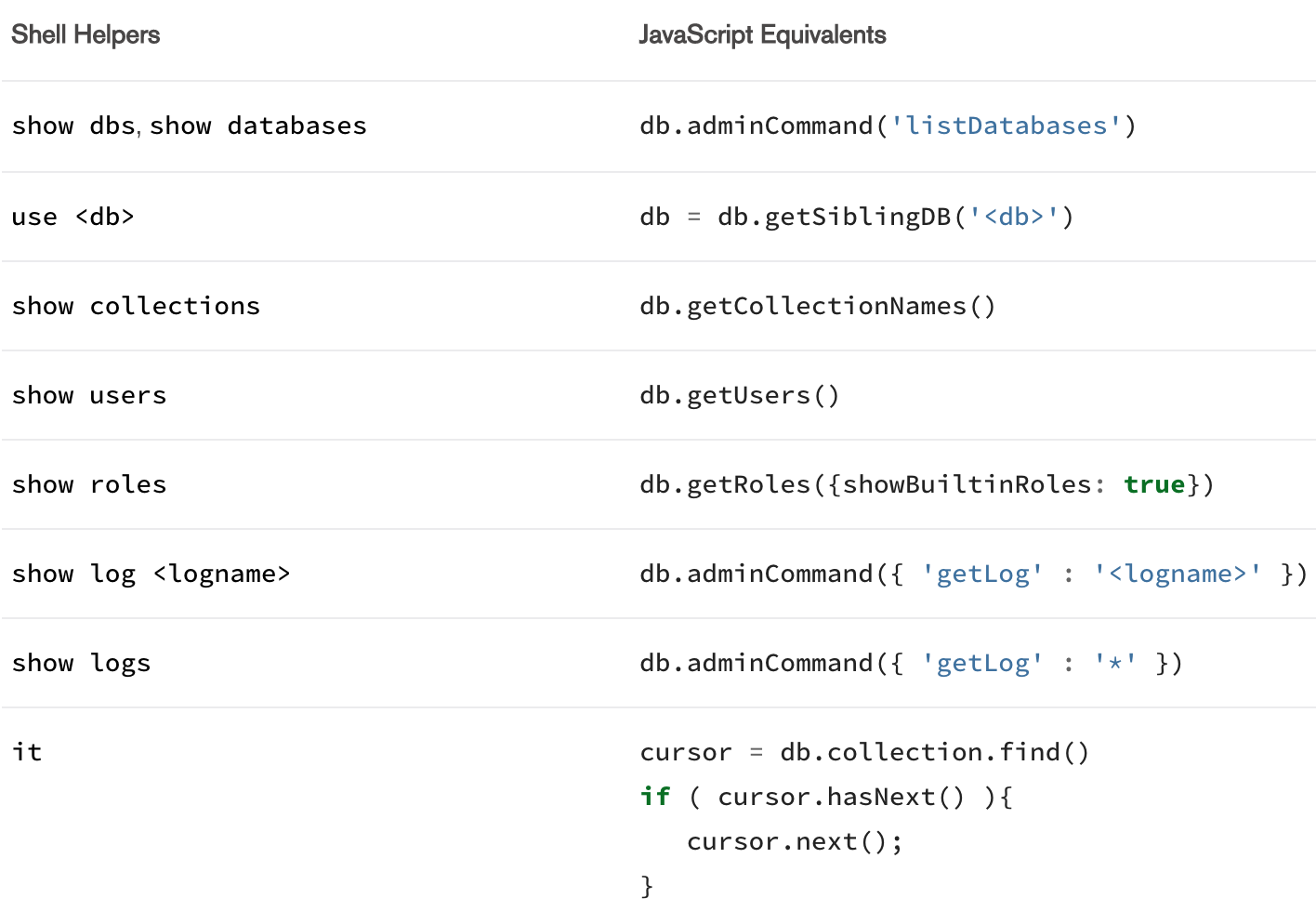Image resolution: width=1316 pixels, height=911 pixels.
Task: Click the "show logs" shell helper
Action: click(81, 664)
